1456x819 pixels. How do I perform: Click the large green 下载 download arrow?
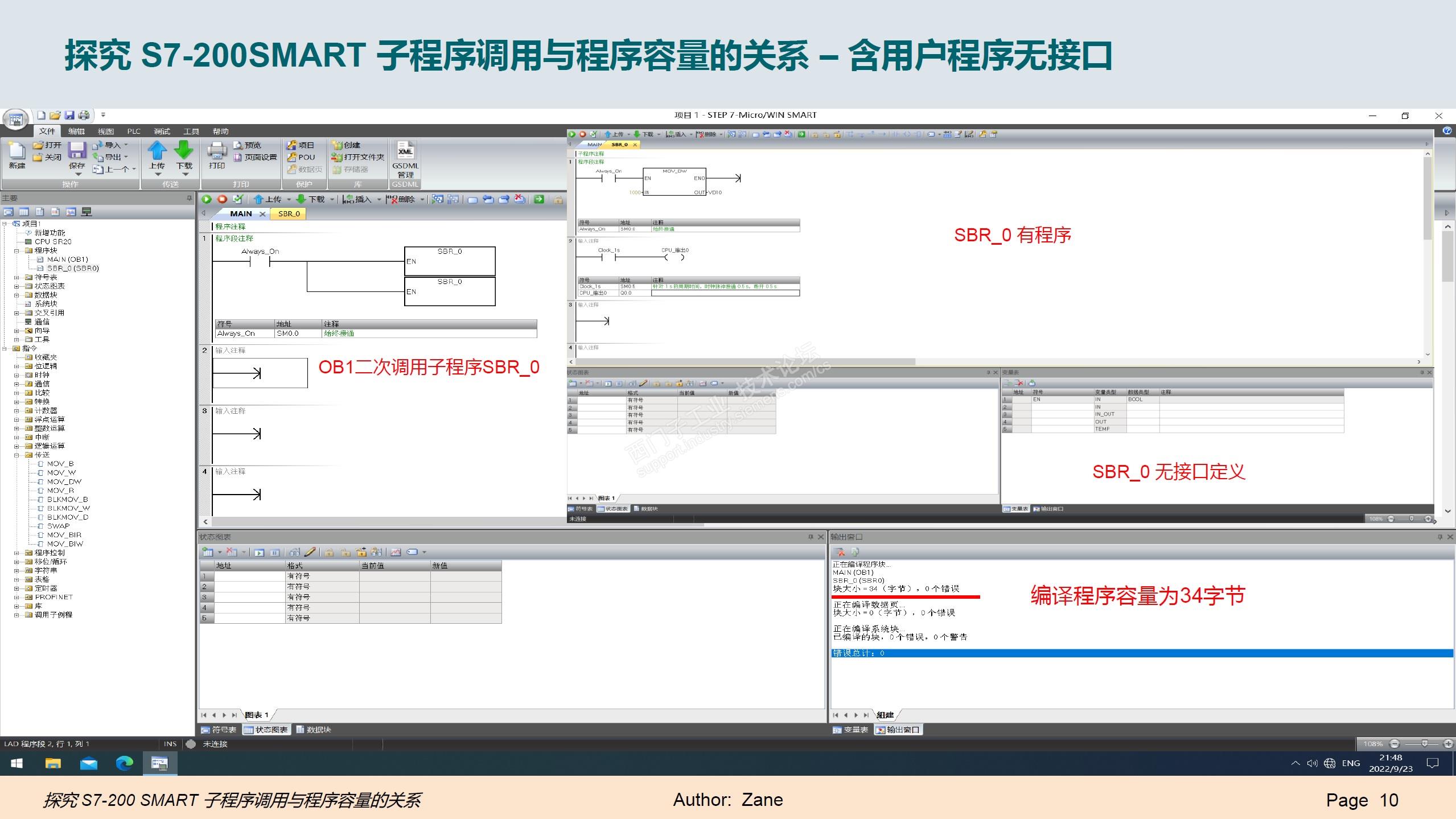tap(183, 151)
